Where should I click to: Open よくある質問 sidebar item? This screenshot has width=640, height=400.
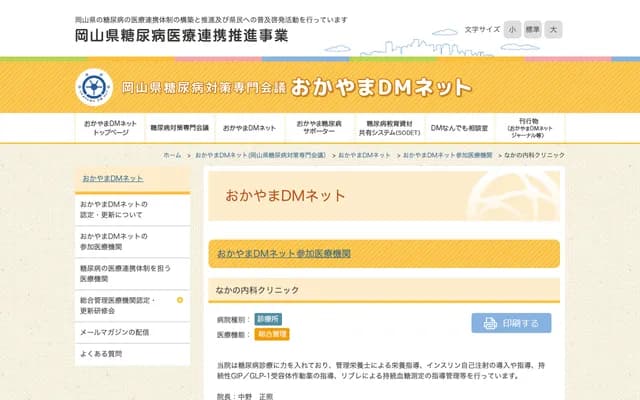133,354
